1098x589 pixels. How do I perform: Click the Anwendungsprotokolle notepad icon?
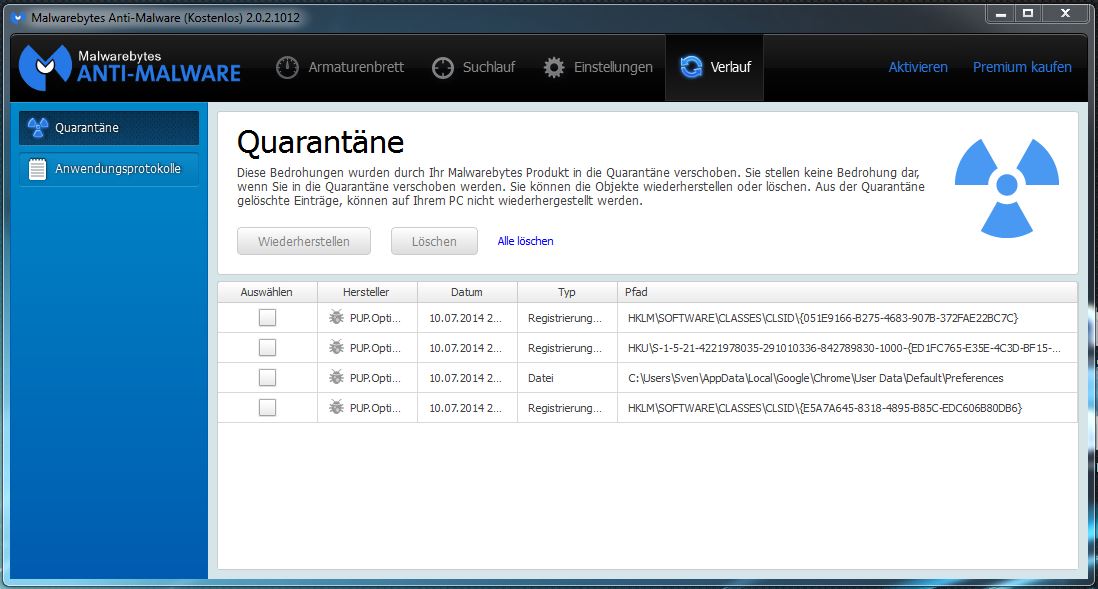[37, 169]
